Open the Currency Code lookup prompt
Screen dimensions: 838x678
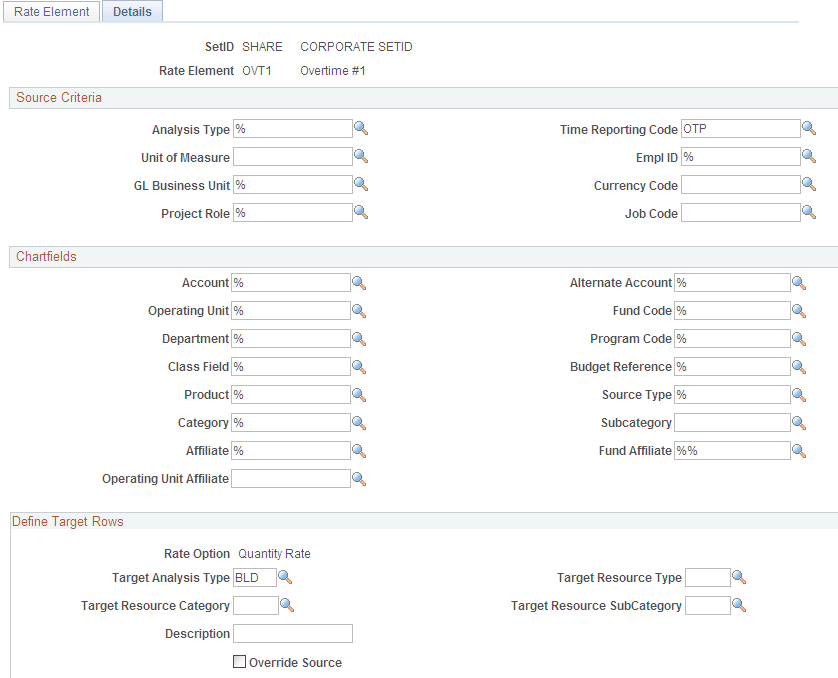pos(809,184)
